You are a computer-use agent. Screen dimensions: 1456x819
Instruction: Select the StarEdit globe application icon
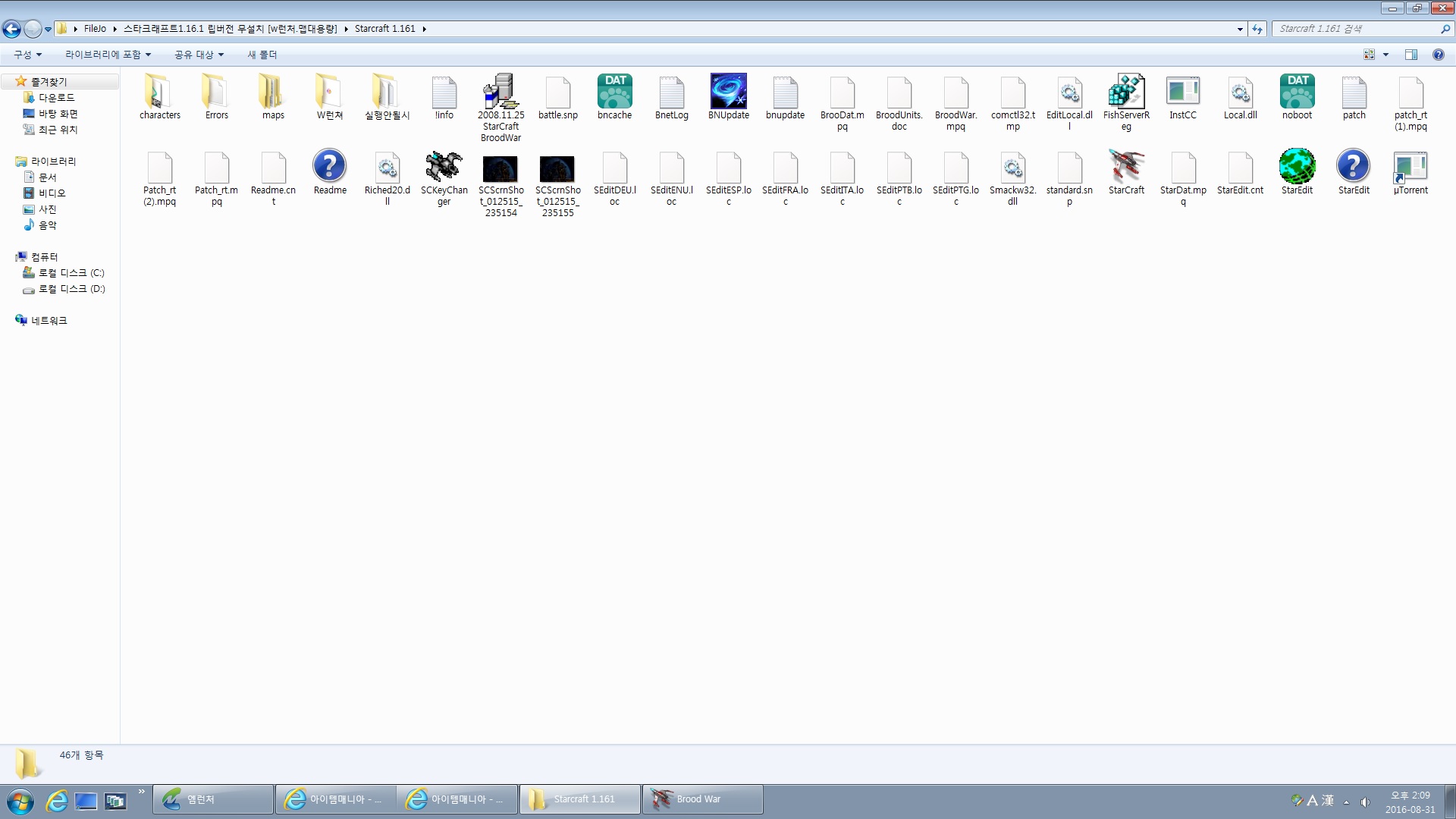(x=1297, y=172)
